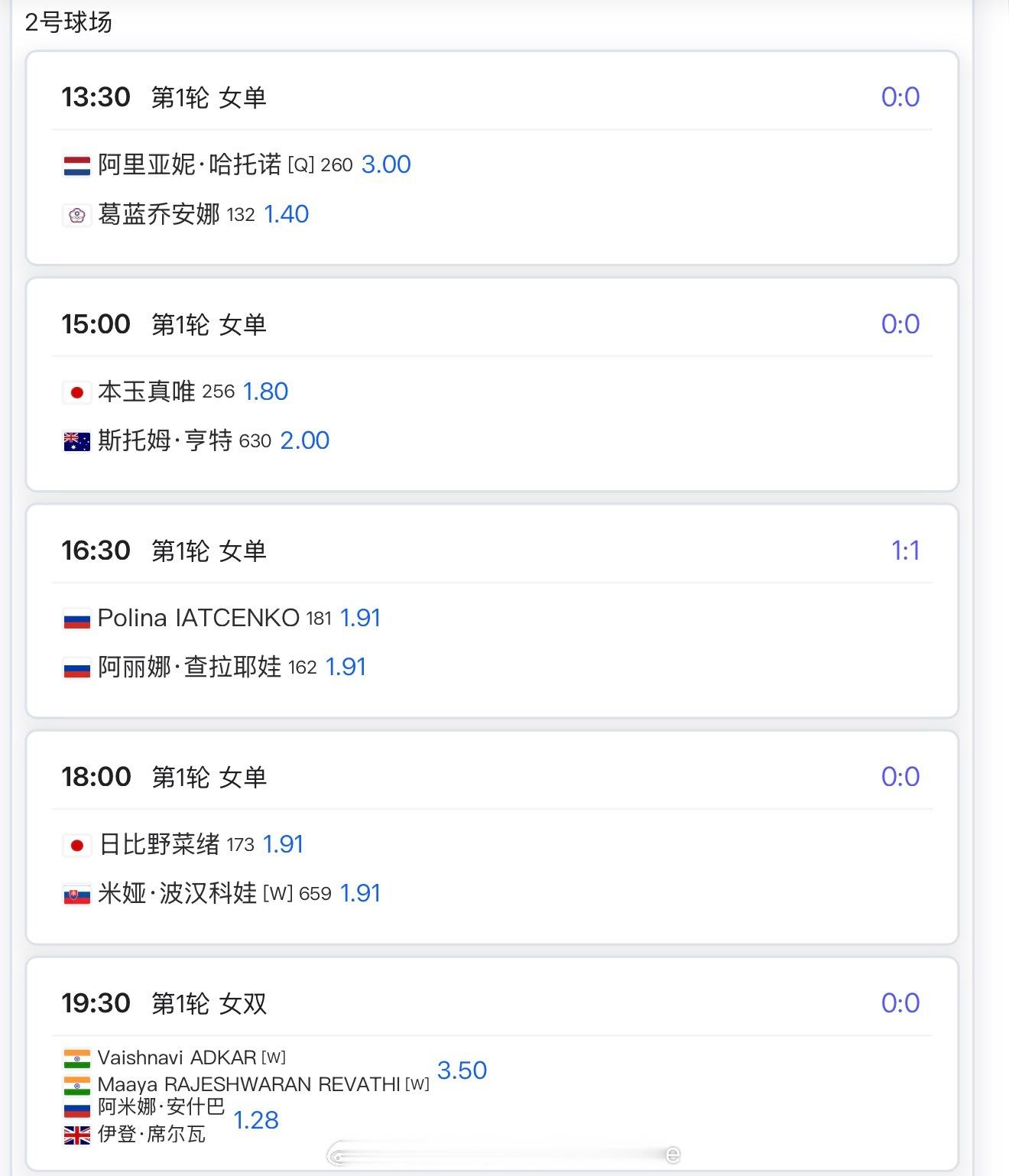Click the Japan flag beside 本玉真唯
Image resolution: width=1009 pixels, height=1176 pixels.
tap(76, 392)
